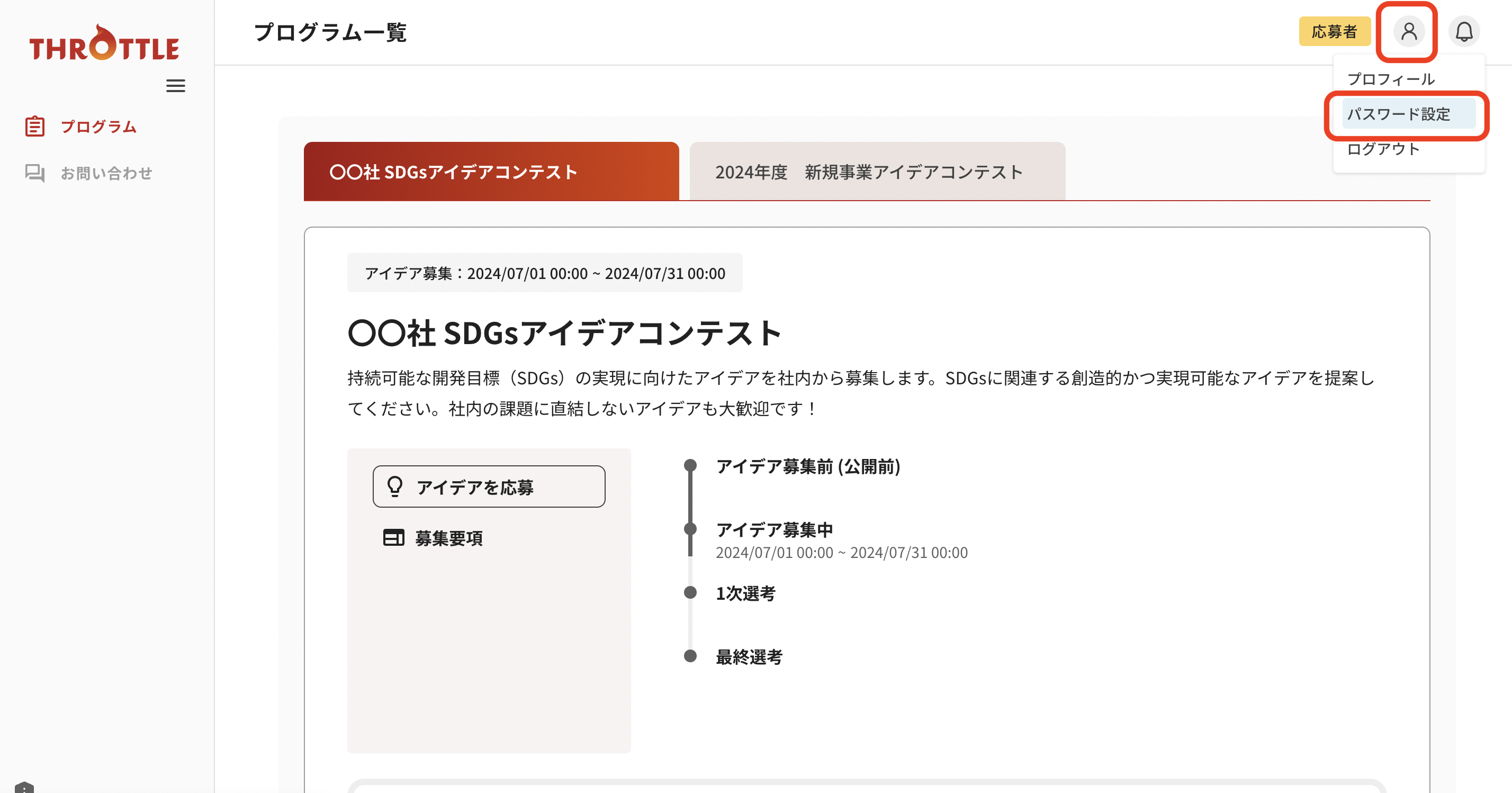Click the プログラム clipboard icon in sidebar
The image size is (1512, 793).
(34, 126)
